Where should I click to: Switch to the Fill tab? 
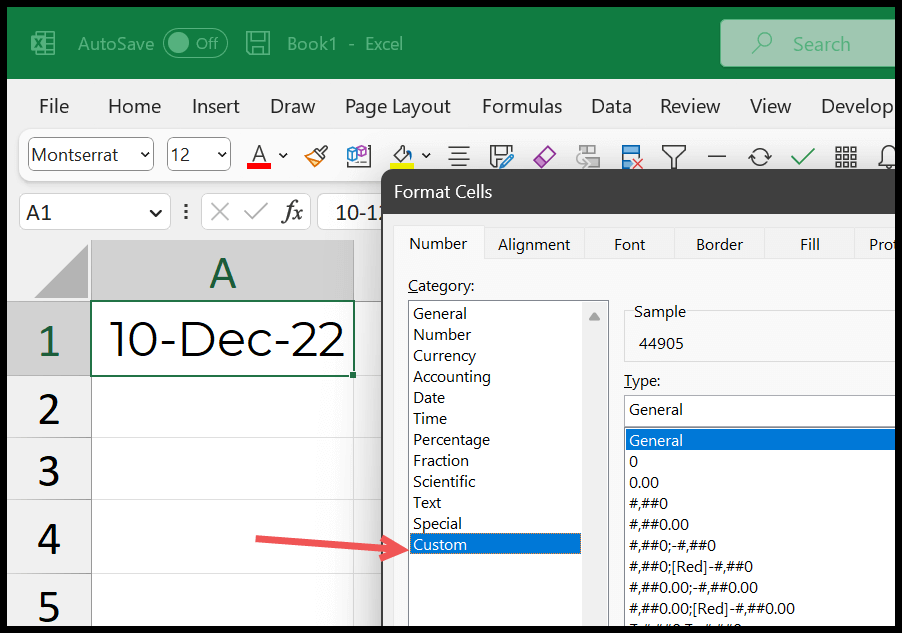tap(809, 245)
